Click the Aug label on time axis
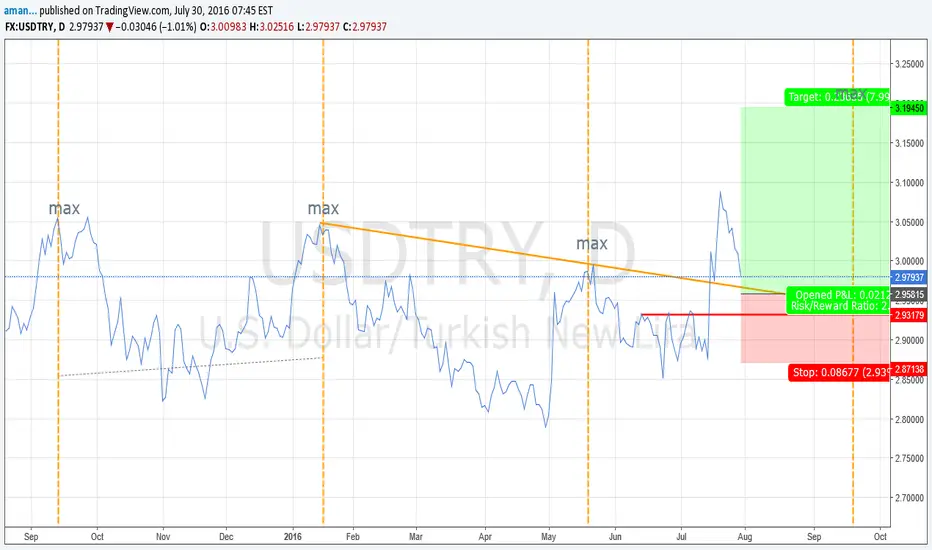The image size is (932, 550). click(x=745, y=536)
